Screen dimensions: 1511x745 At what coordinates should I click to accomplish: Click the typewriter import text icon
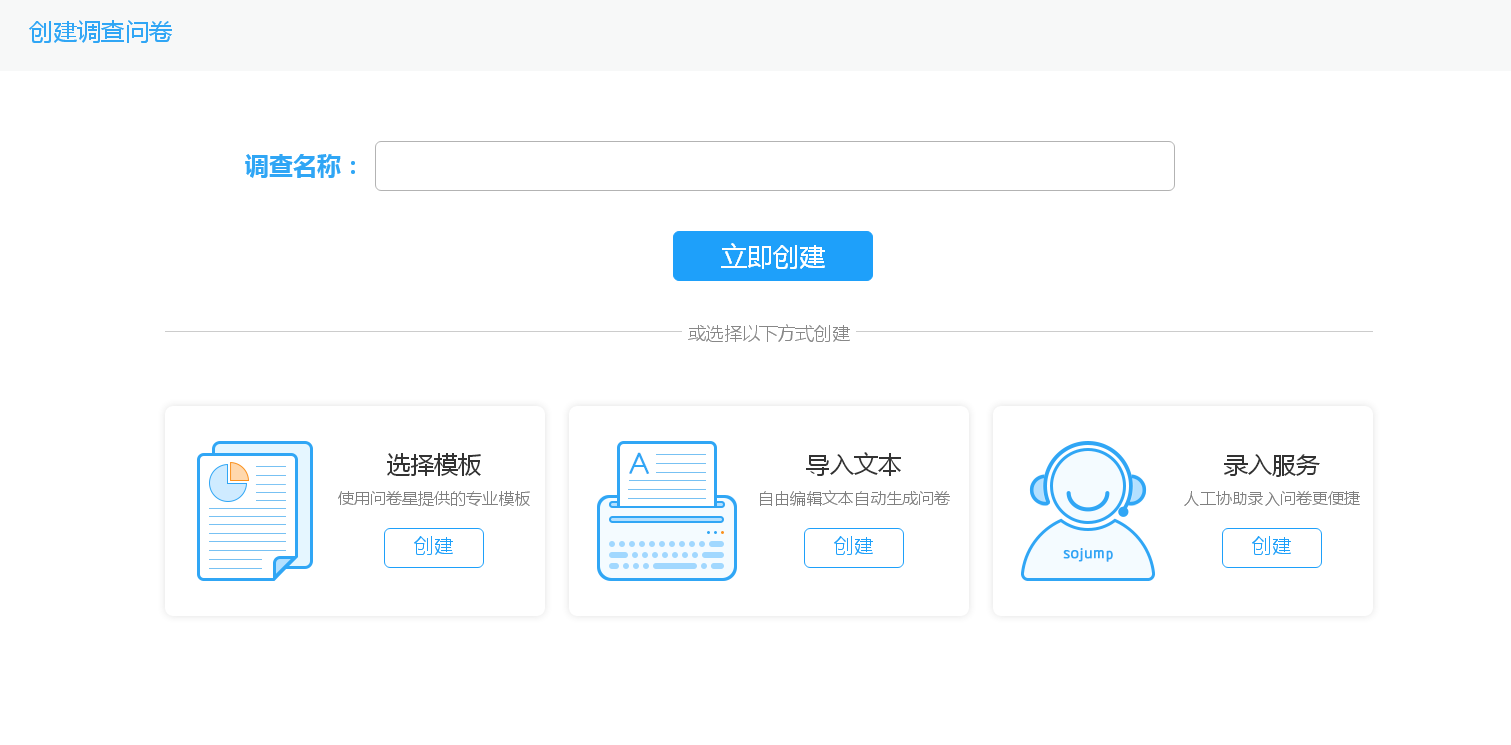pos(667,511)
